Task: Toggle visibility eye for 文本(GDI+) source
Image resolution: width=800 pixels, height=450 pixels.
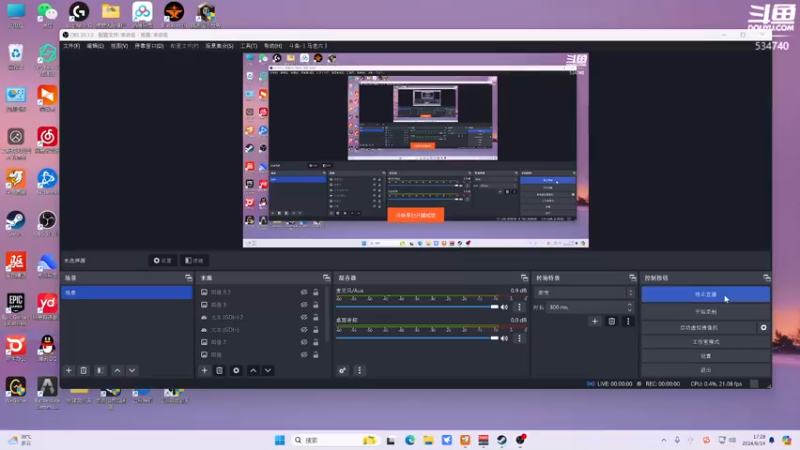Action: click(304, 330)
